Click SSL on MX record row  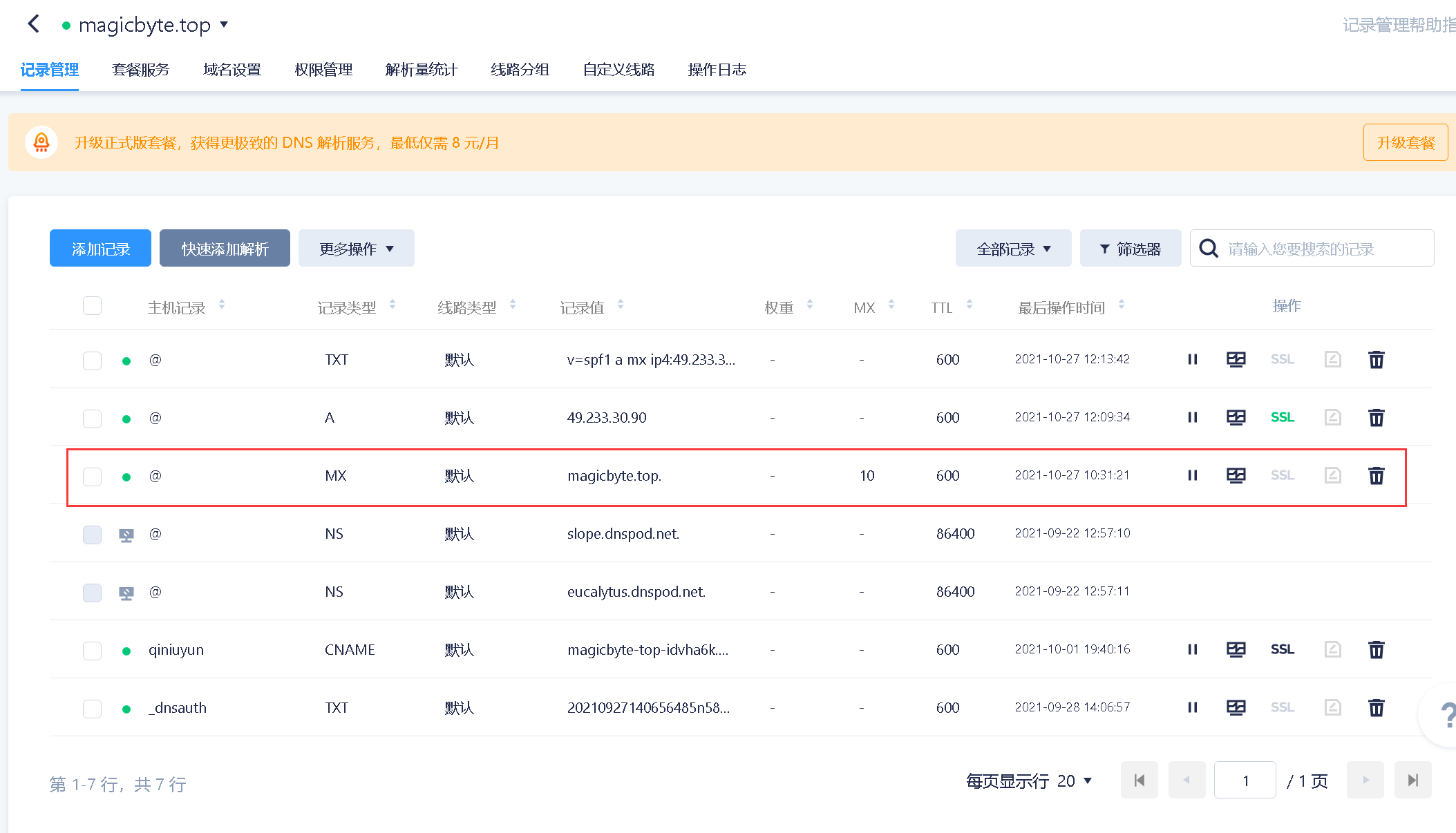tap(1283, 475)
